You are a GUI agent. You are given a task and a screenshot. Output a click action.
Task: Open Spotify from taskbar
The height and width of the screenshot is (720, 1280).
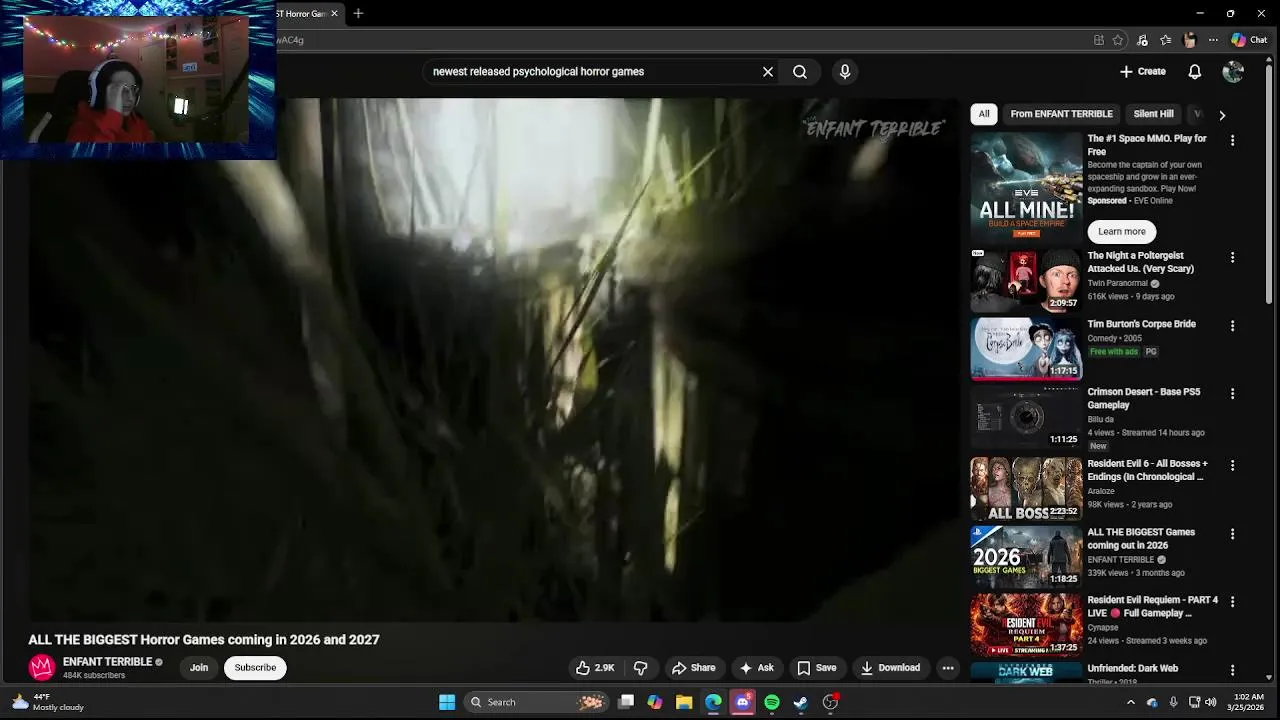[772, 702]
